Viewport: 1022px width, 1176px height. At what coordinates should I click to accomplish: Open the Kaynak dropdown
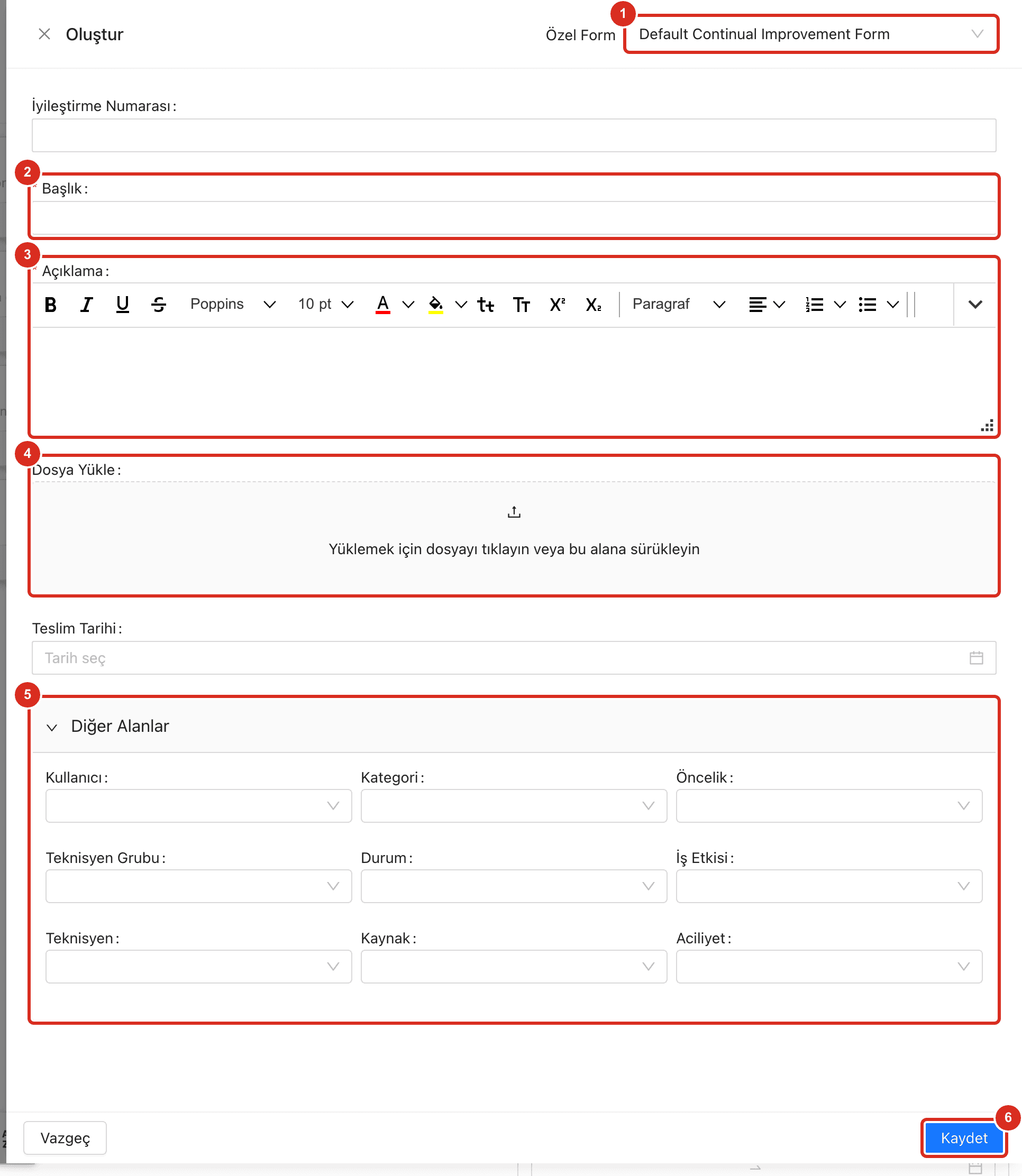click(514, 966)
